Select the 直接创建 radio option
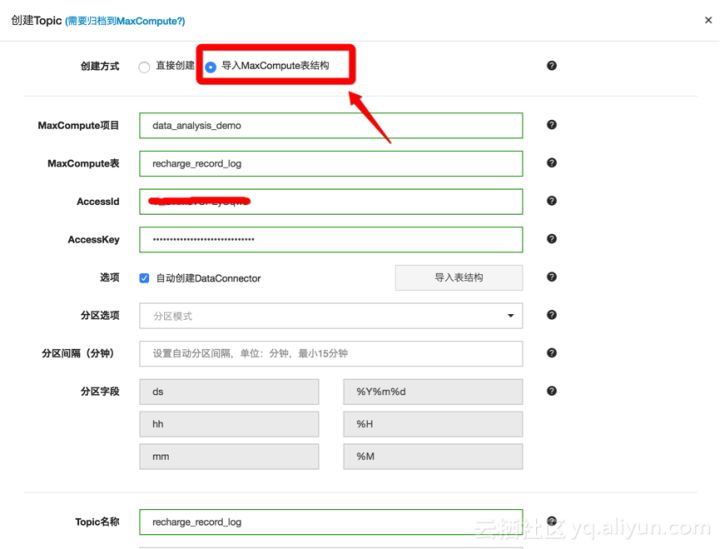Screen dimensions: 720x549 coord(144,67)
